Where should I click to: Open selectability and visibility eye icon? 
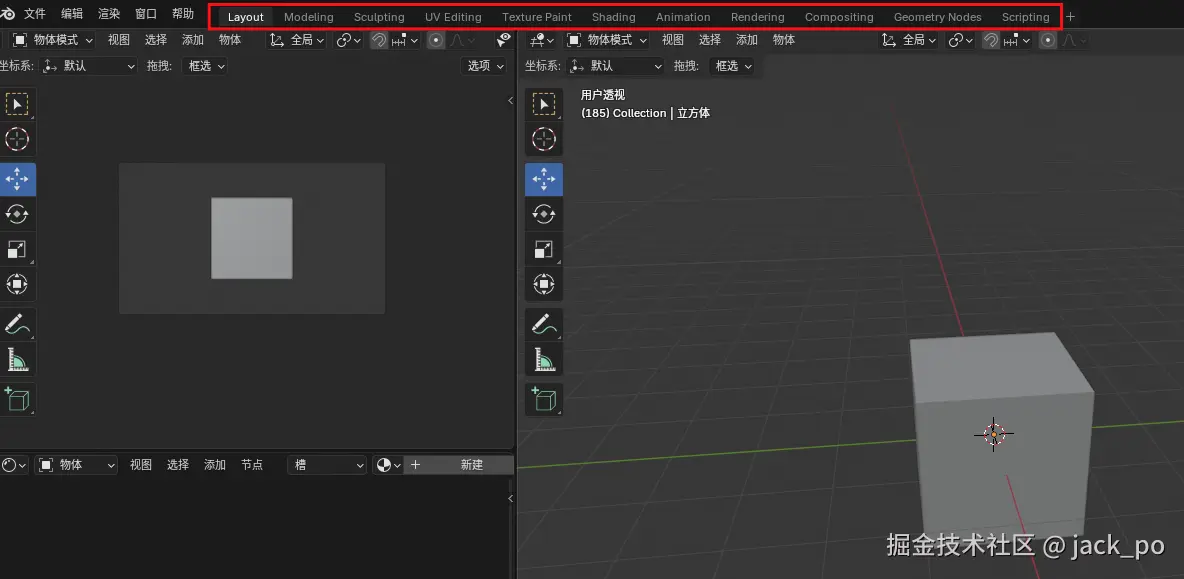(504, 40)
